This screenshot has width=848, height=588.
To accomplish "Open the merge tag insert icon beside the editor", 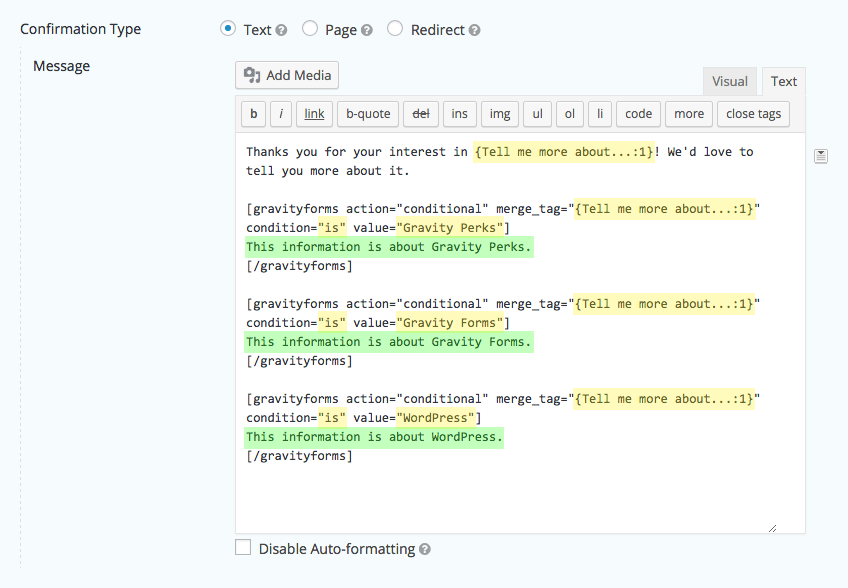I will (821, 155).
